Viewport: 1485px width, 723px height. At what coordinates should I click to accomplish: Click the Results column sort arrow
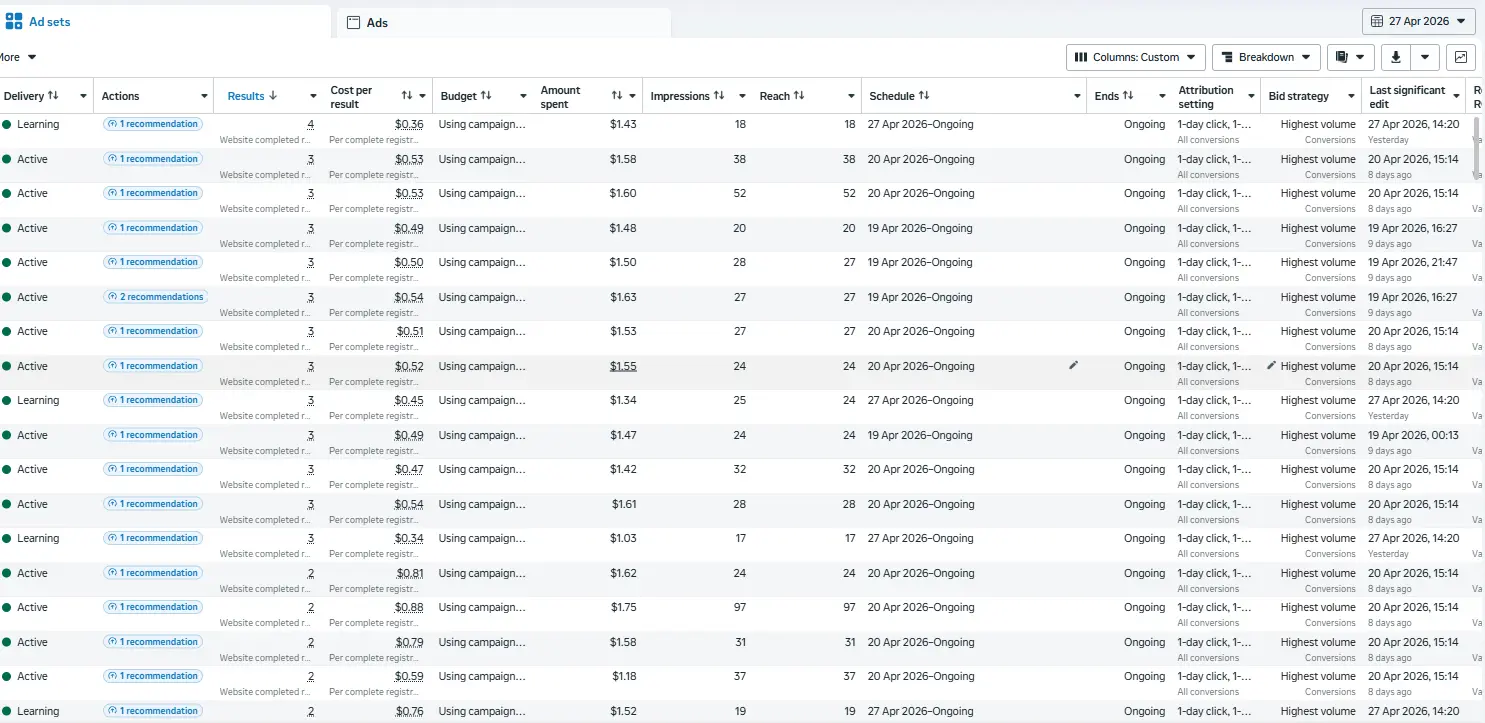tap(272, 96)
